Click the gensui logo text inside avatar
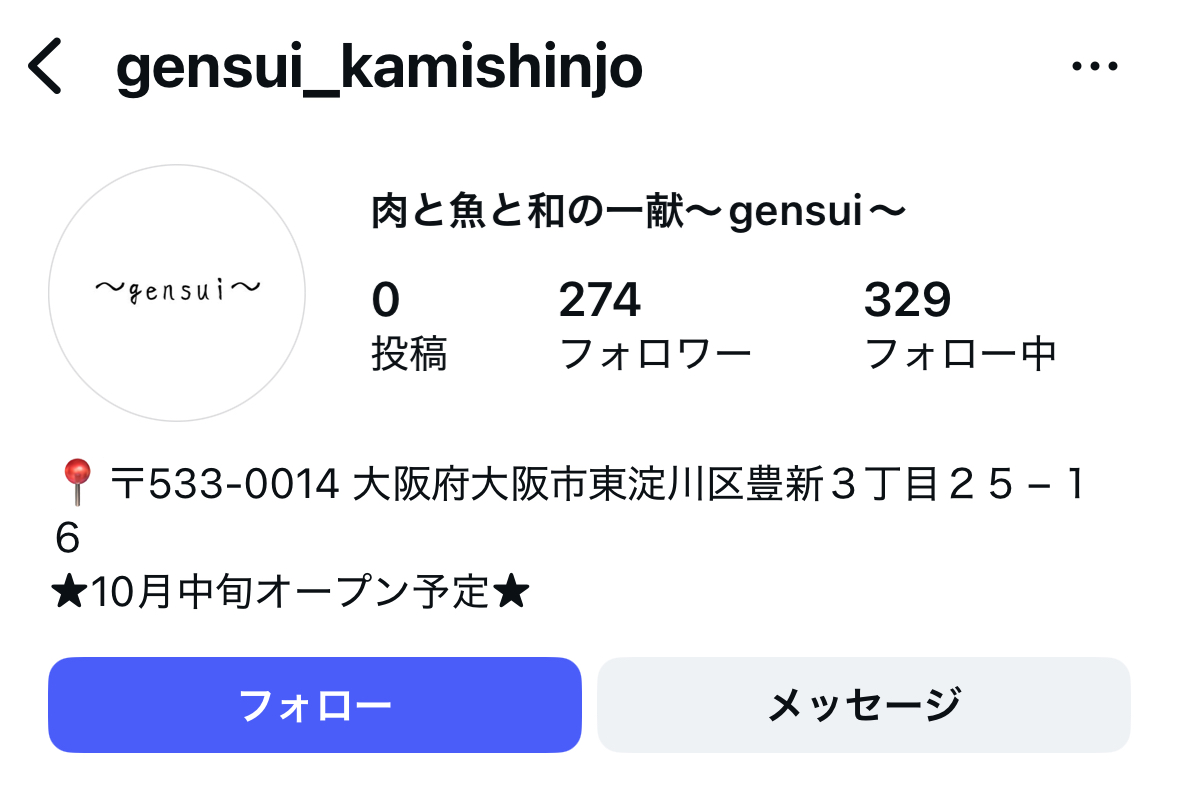Screen dimensions: 1179x807 [176, 288]
